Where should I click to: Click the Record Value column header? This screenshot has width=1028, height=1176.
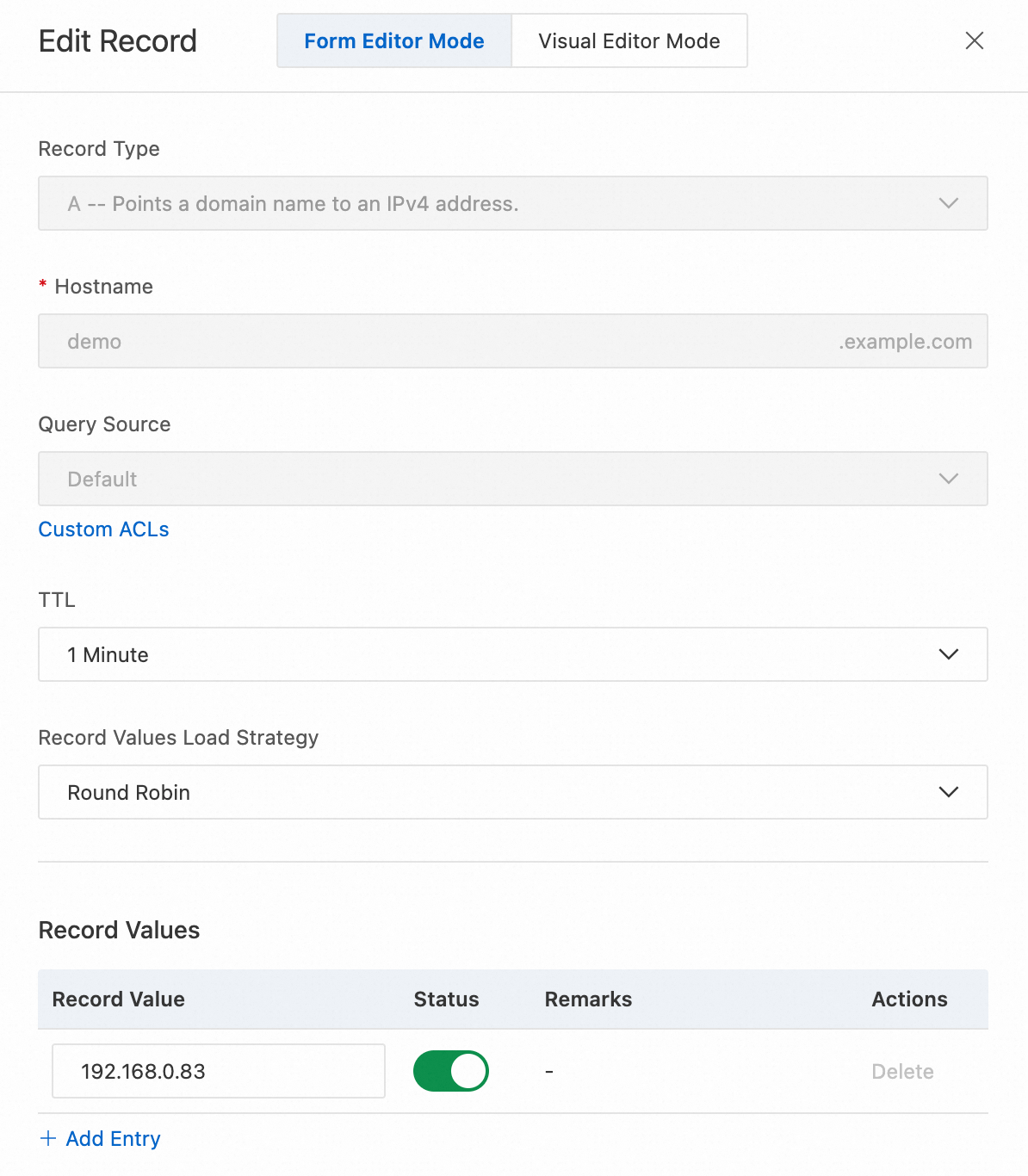click(x=119, y=1000)
